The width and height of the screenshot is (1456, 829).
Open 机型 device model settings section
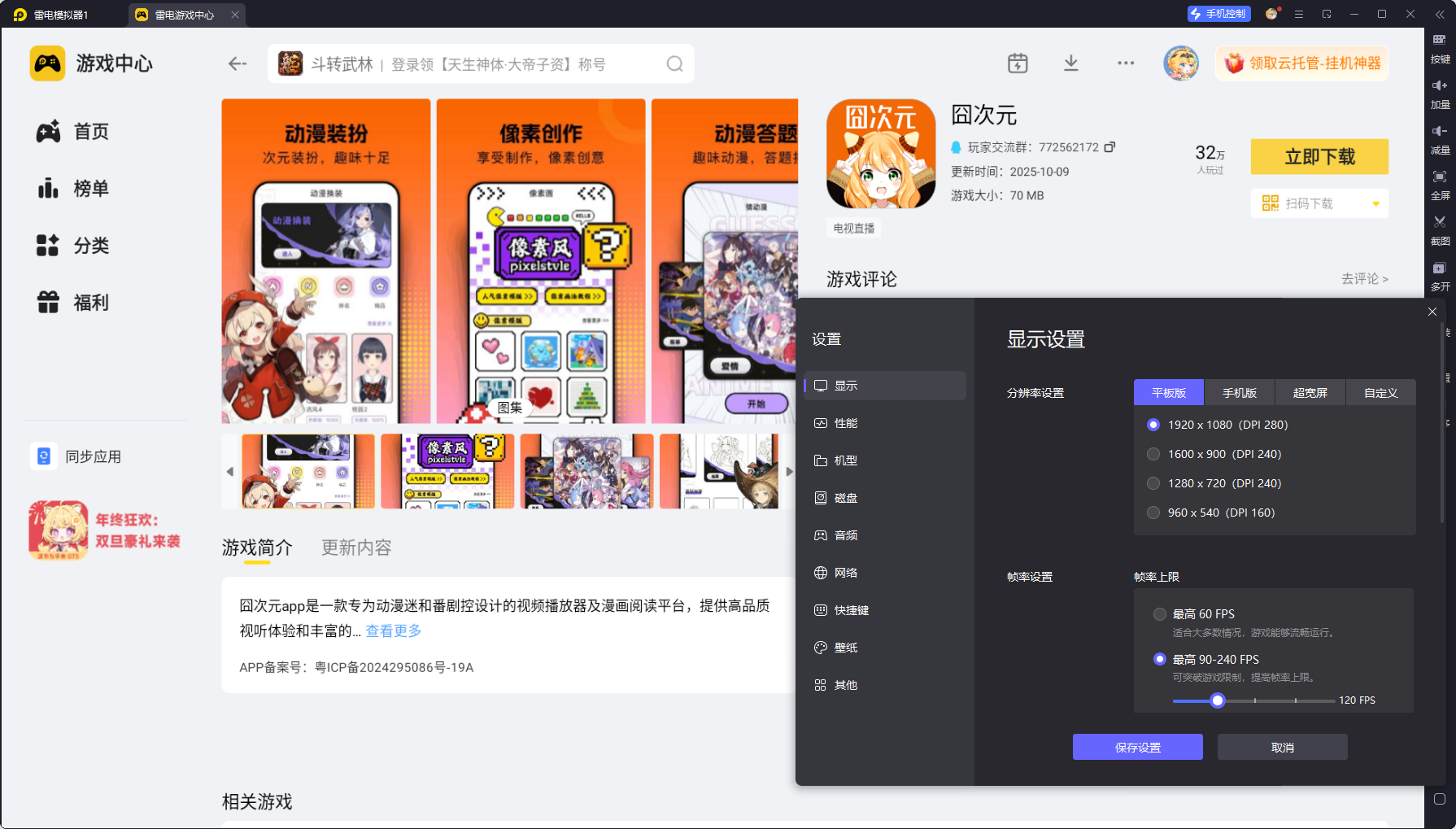(x=885, y=460)
